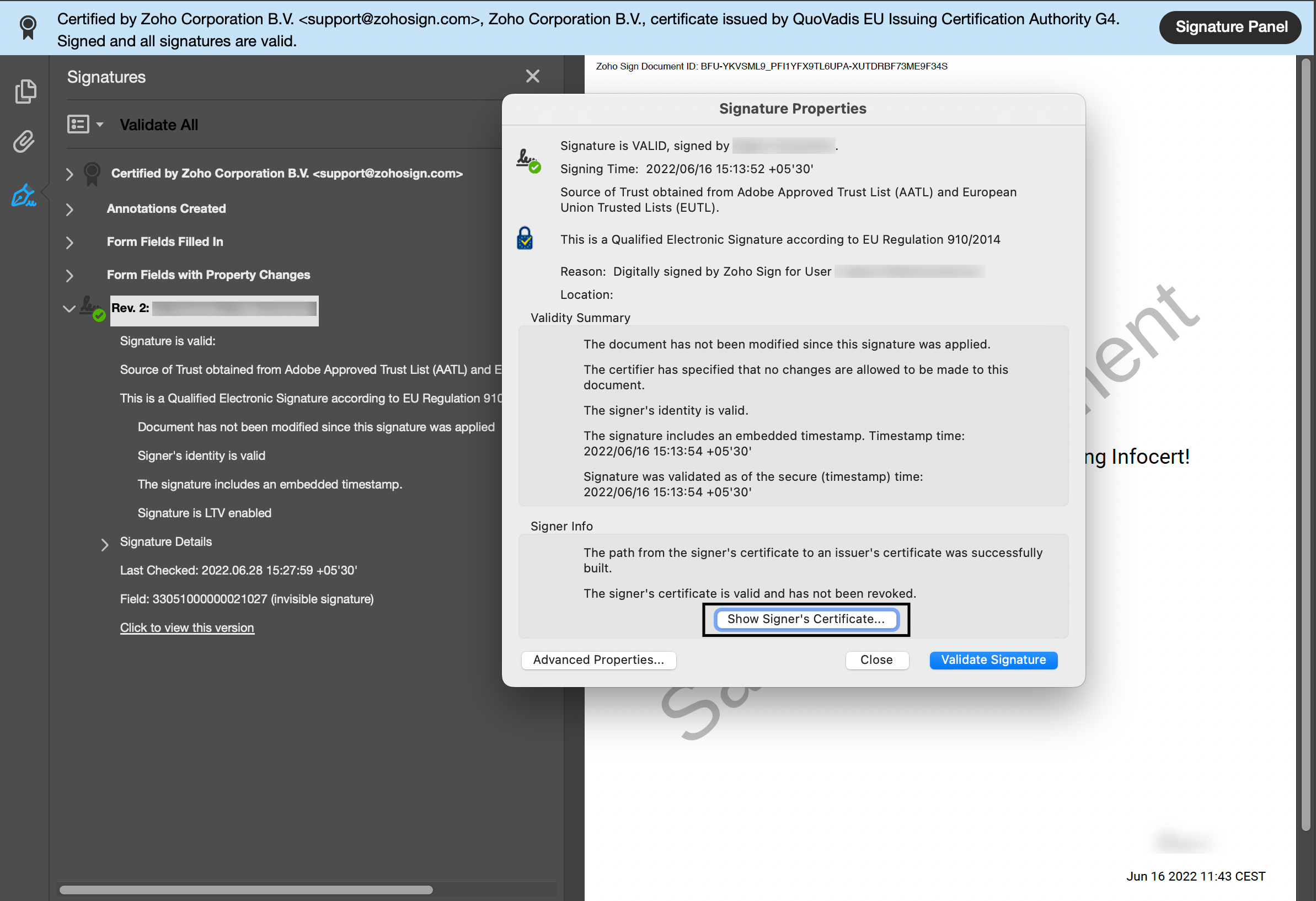The width and height of the screenshot is (1316, 901).
Task: Click the signatures options list icon
Action: pyautogui.click(x=79, y=124)
